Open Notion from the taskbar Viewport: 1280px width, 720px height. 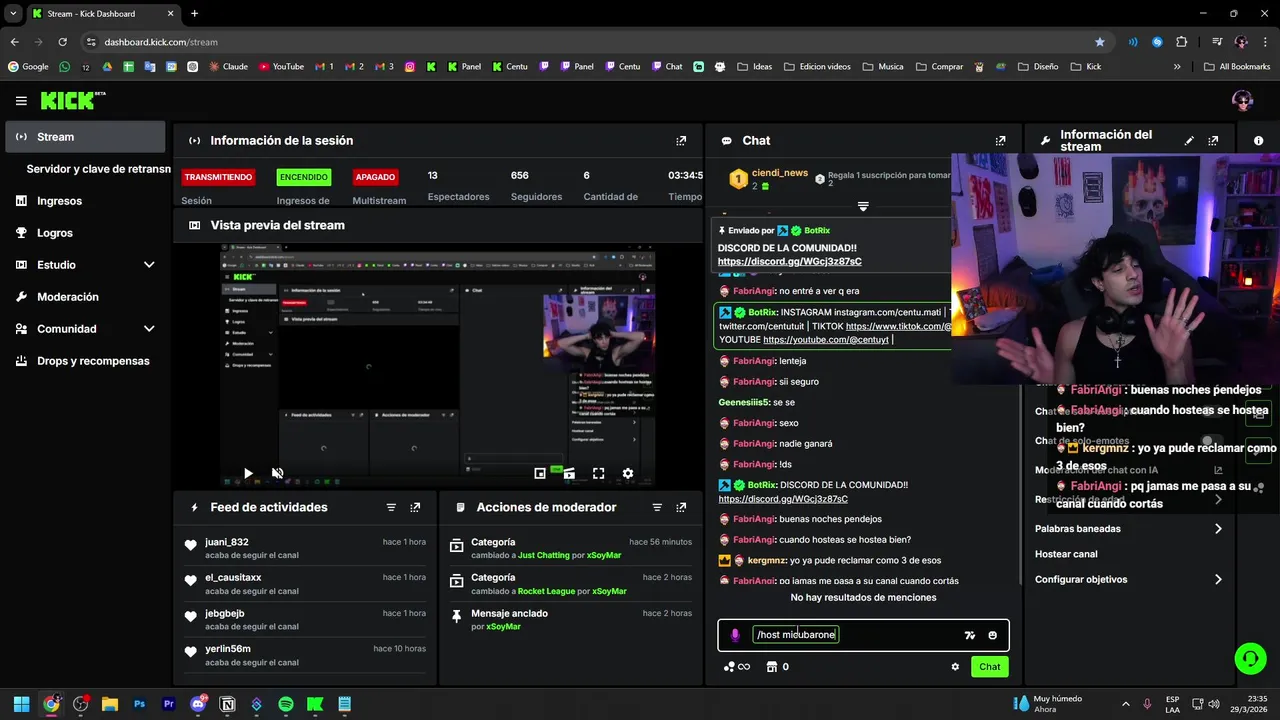click(x=227, y=704)
